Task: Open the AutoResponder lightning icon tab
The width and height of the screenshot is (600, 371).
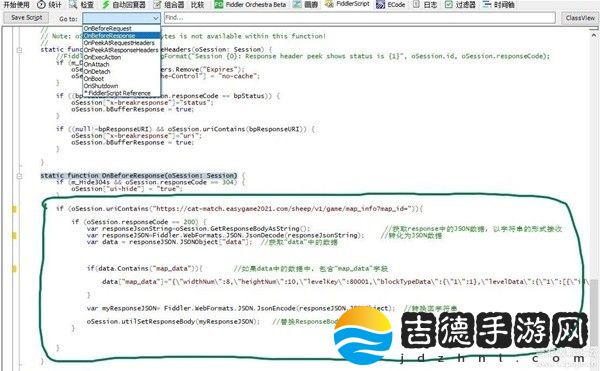Action: pos(106,5)
